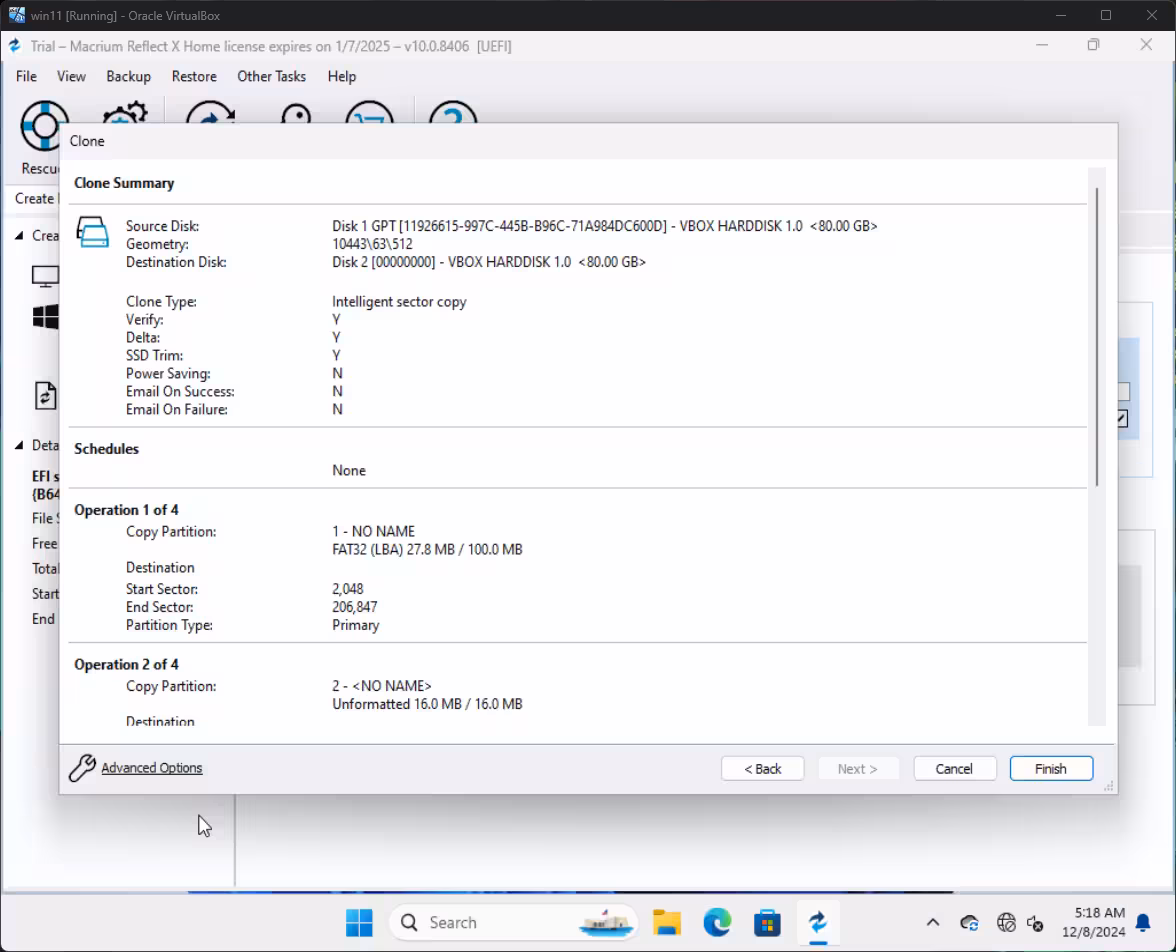Click 'Unformatted 16.0 MB / 16.0 MB' text
Image resolution: width=1176 pixels, height=952 pixels.
pyautogui.click(x=428, y=704)
